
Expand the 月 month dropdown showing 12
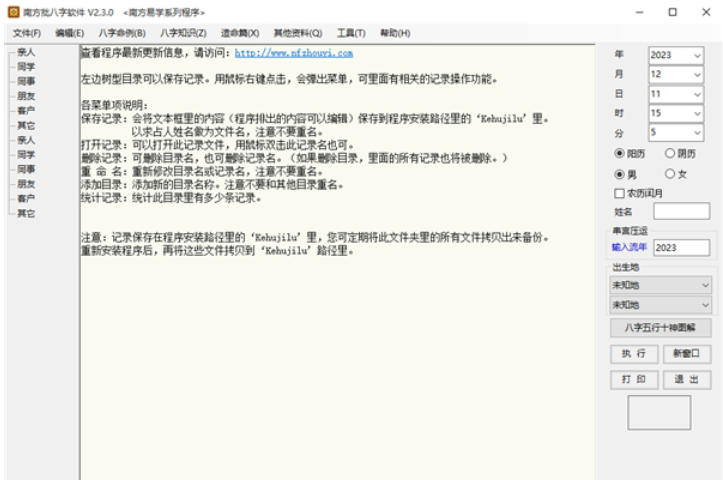pyautogui.click(x=697, y=75)
